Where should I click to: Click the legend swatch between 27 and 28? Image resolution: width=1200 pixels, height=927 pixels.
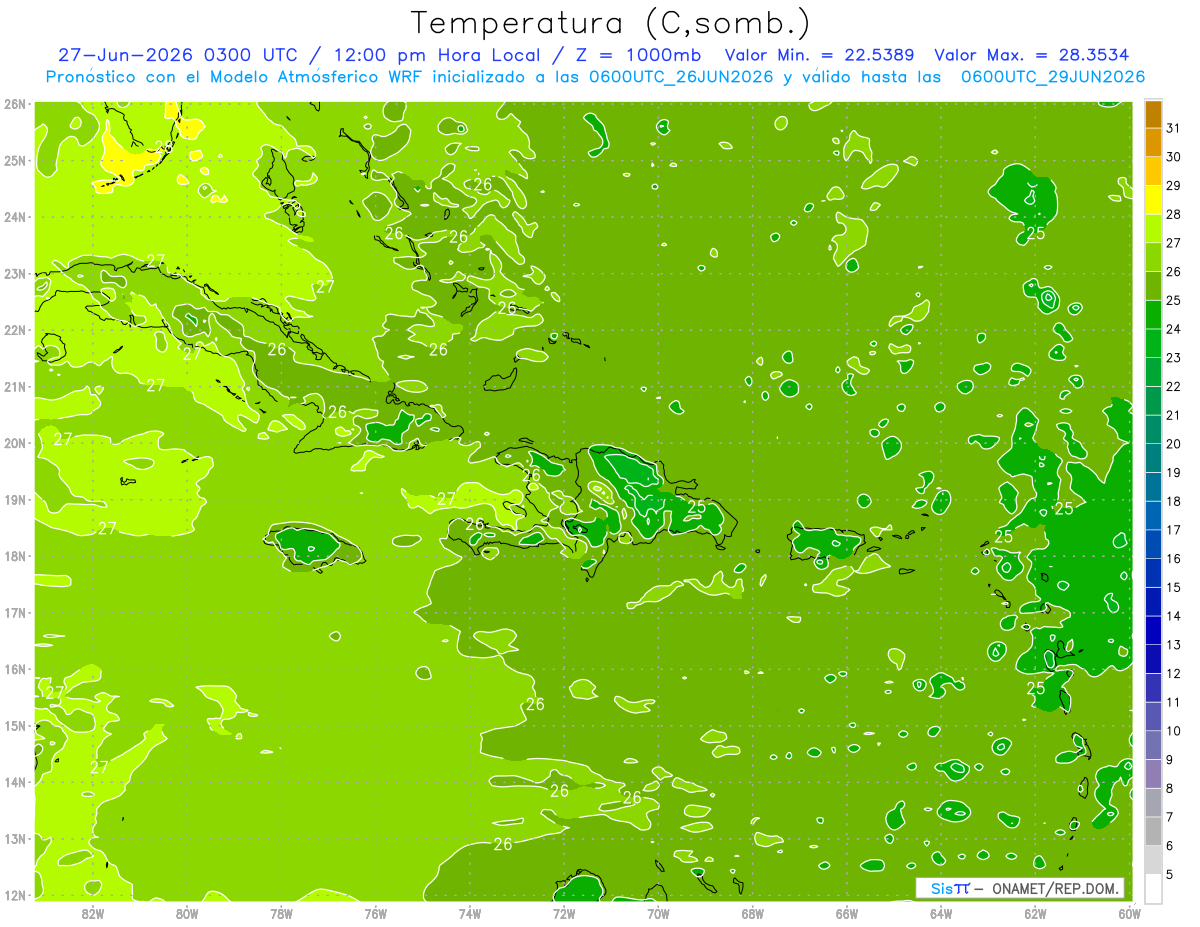(x=1153, y=229)
